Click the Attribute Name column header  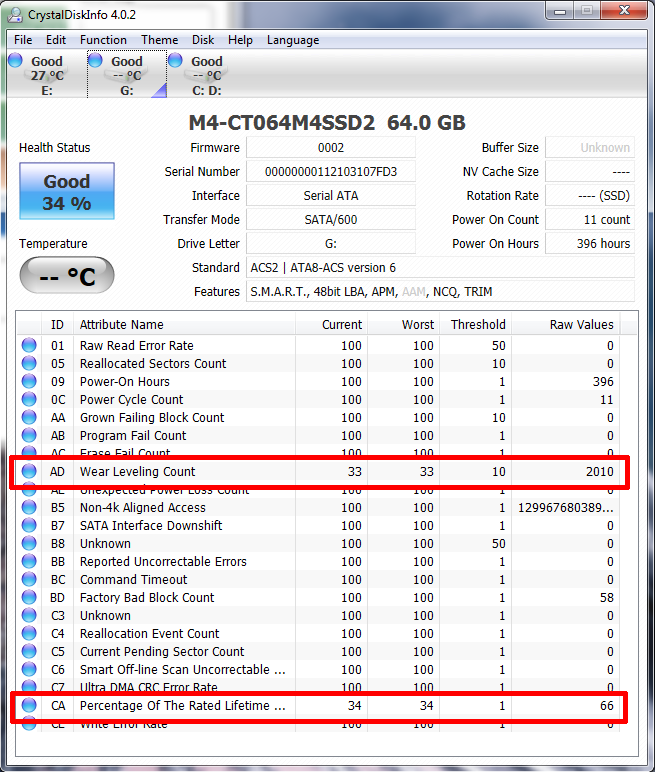click(184, 325)
